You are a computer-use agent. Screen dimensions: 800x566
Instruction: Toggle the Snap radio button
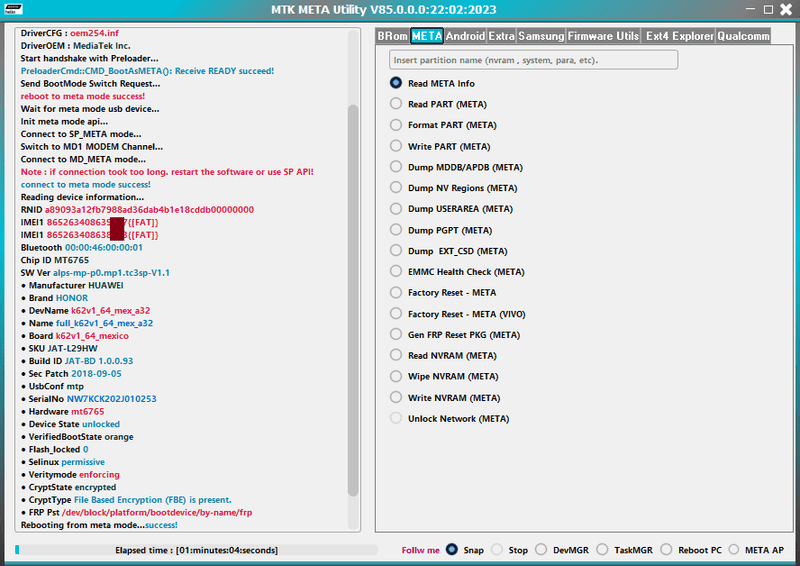[x=452, y=549]
